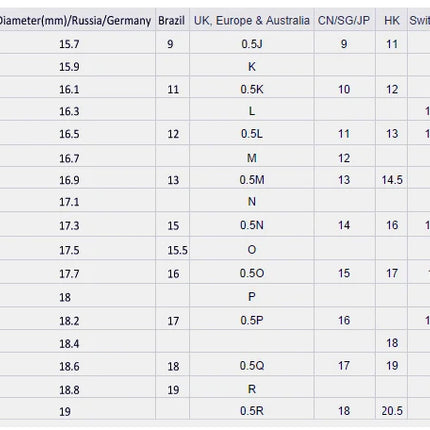Click the 18.8 diameter cell

[69, 390]
